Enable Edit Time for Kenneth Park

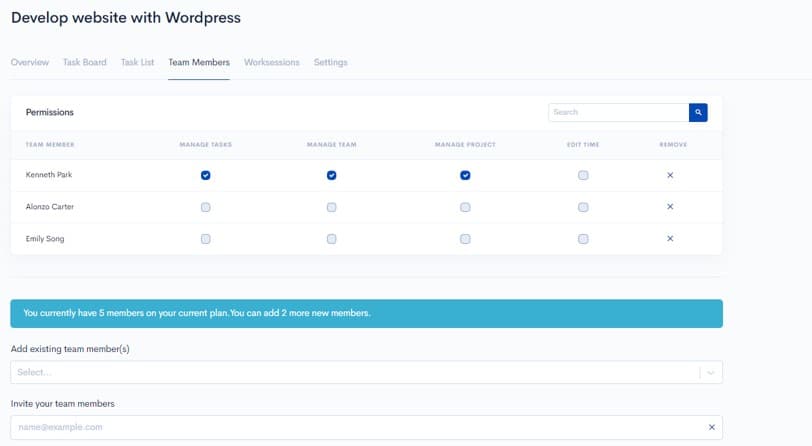[583, 175]
